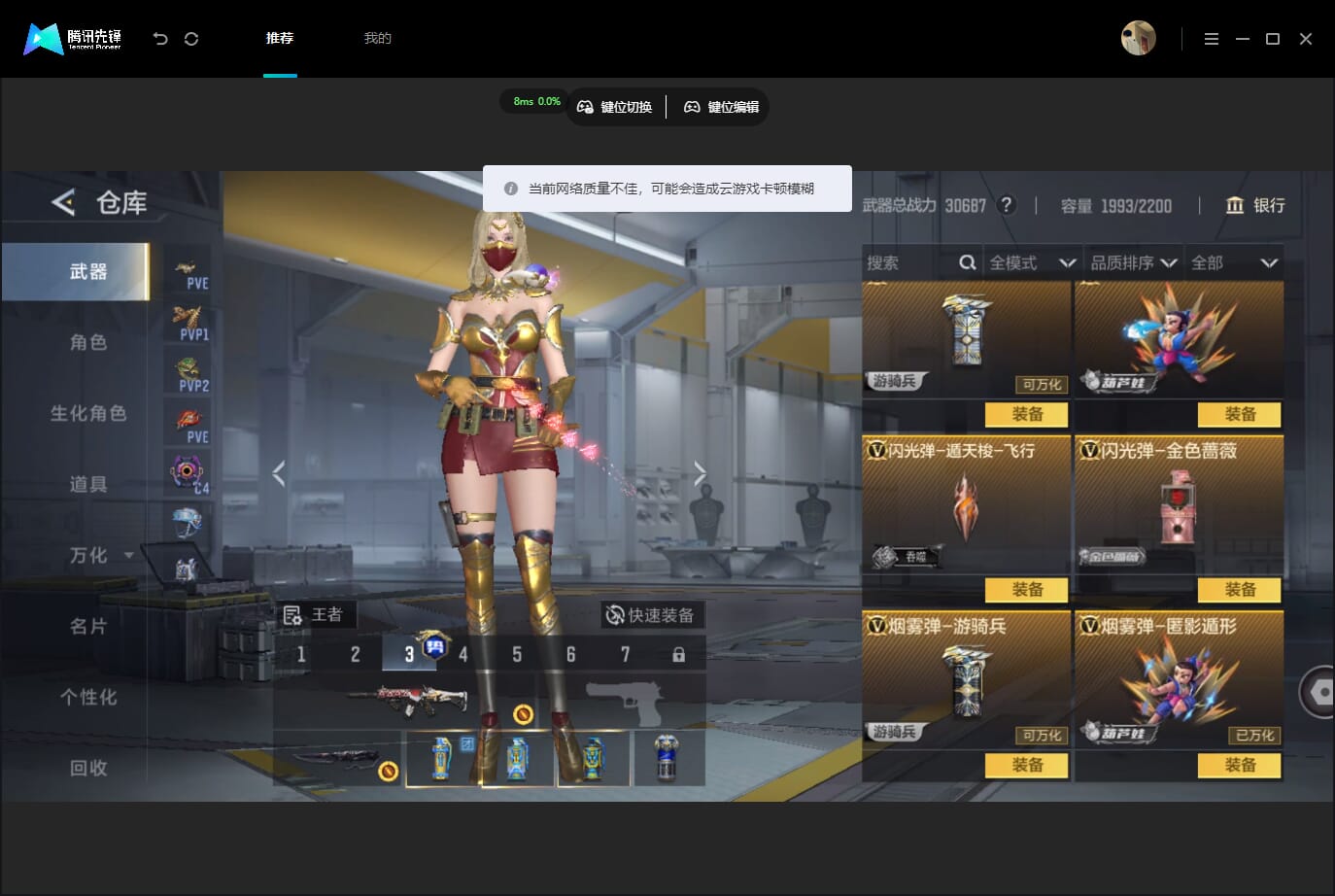
Task: Equip the 闪光弹-遁天梭-飞行 item
Action: pos(1027,590)
